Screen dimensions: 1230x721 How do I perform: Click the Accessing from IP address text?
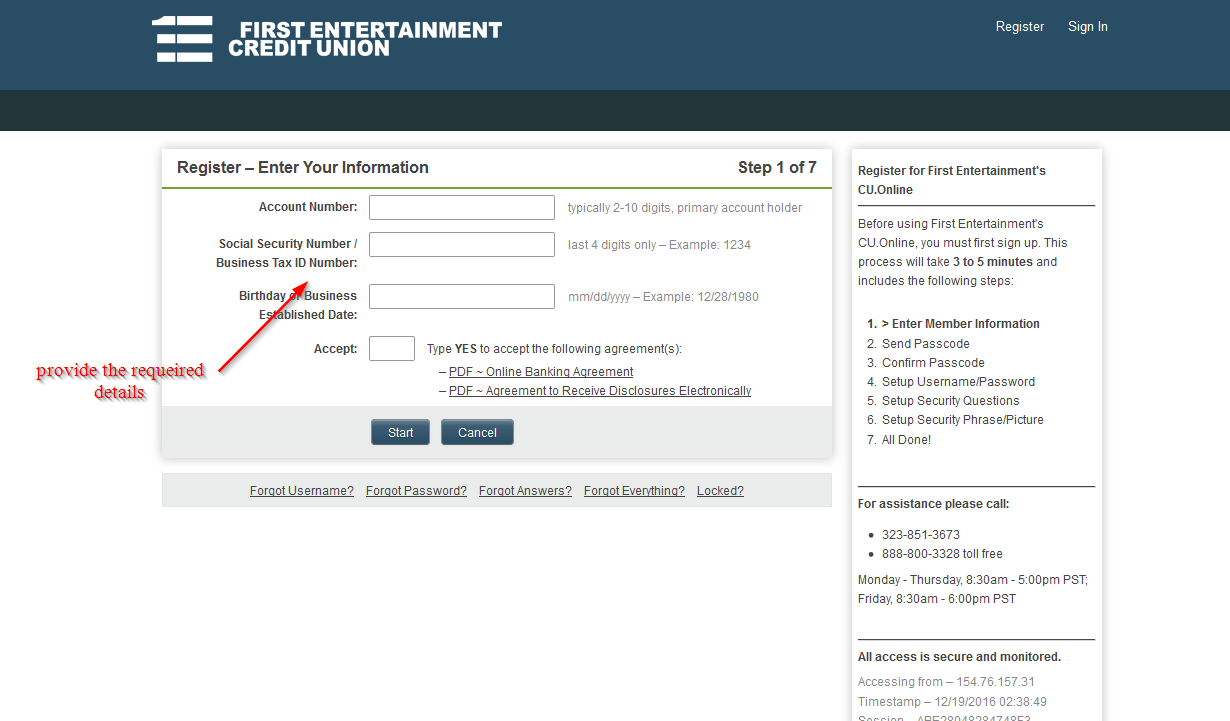click(x=946, y=682)
